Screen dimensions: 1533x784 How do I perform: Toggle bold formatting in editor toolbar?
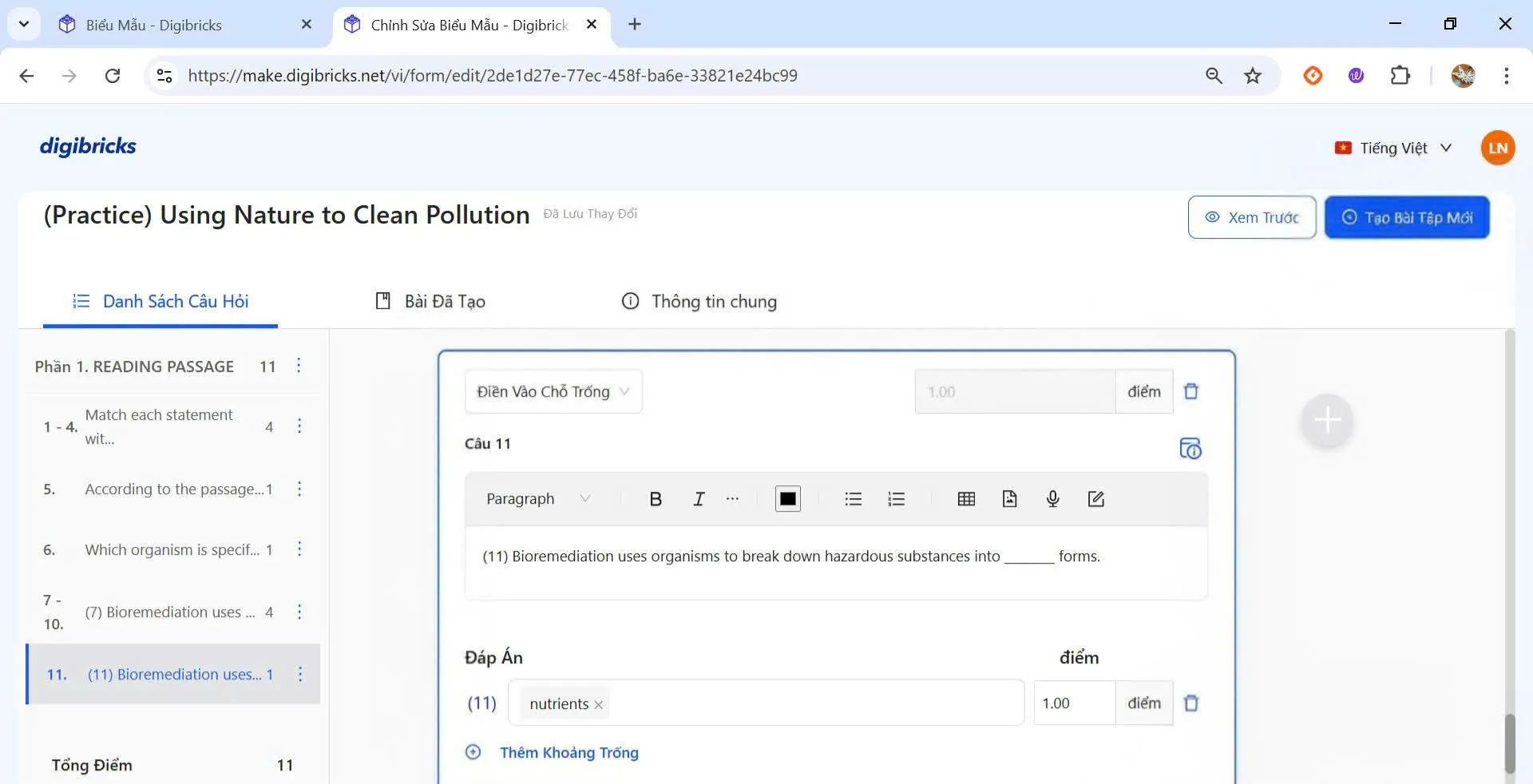pos(656,499)
